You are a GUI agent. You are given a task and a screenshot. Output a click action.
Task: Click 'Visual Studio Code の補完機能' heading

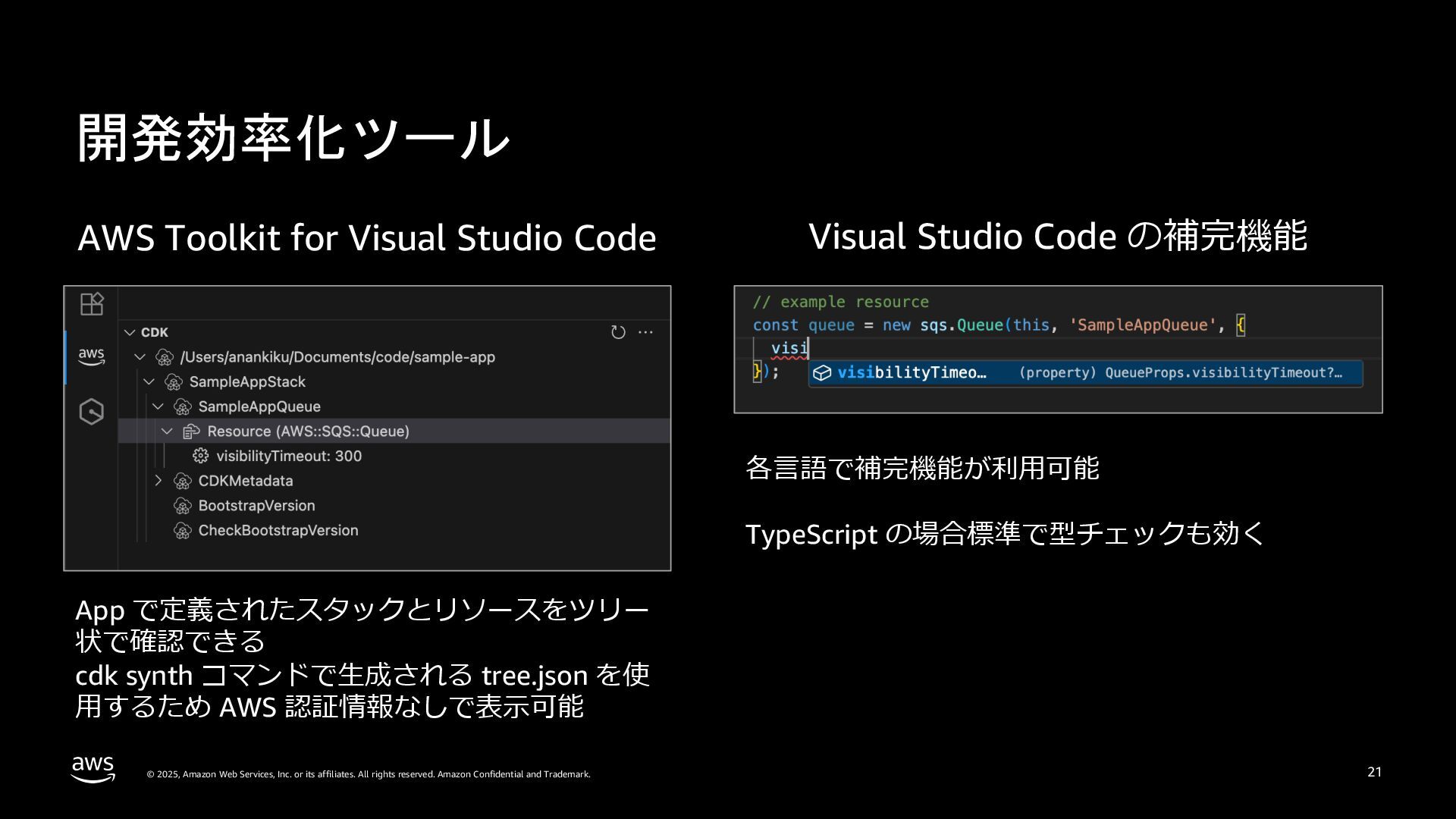point(1058,236)
